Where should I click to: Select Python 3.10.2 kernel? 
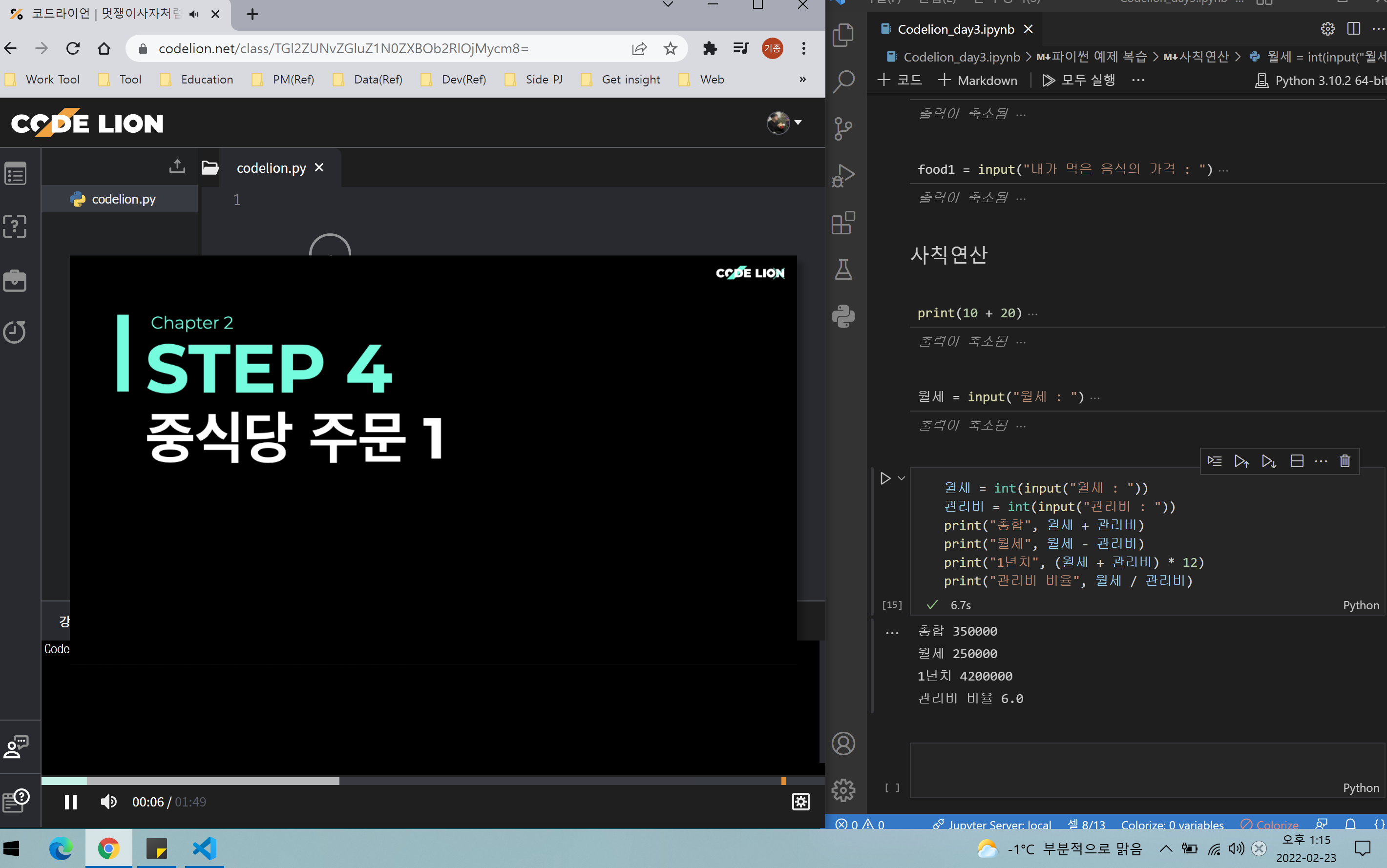pos(1321,81)
